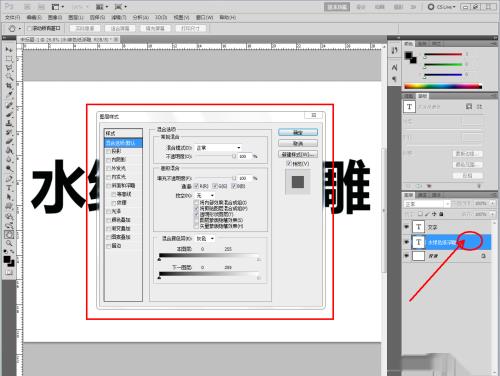Add a vector mask in Masks panel
The image size is (500, 376).
coord(479,106)
